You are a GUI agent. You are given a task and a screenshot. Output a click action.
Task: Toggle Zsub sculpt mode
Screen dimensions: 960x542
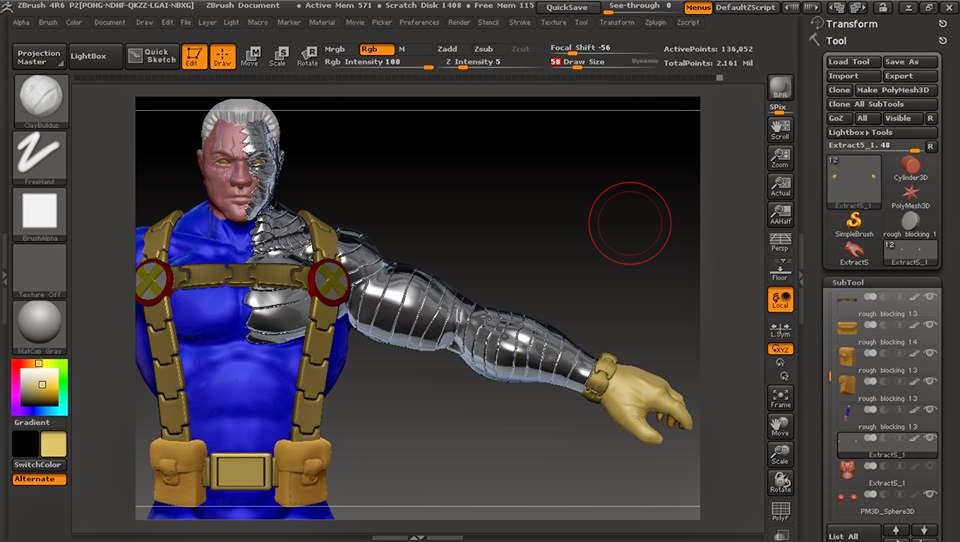[x=483, y=49]
